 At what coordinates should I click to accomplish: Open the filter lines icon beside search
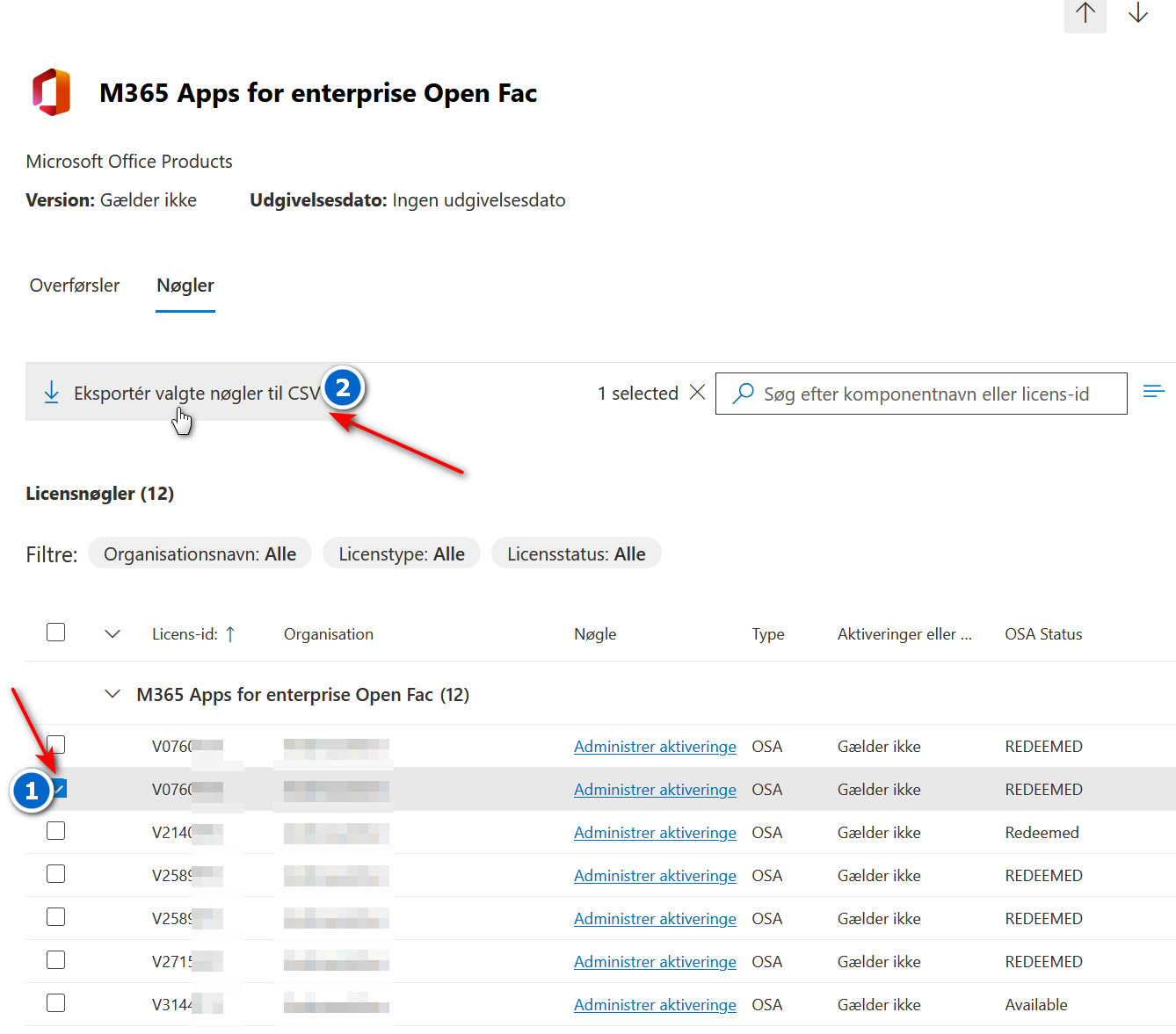[x=1154, y=391]
